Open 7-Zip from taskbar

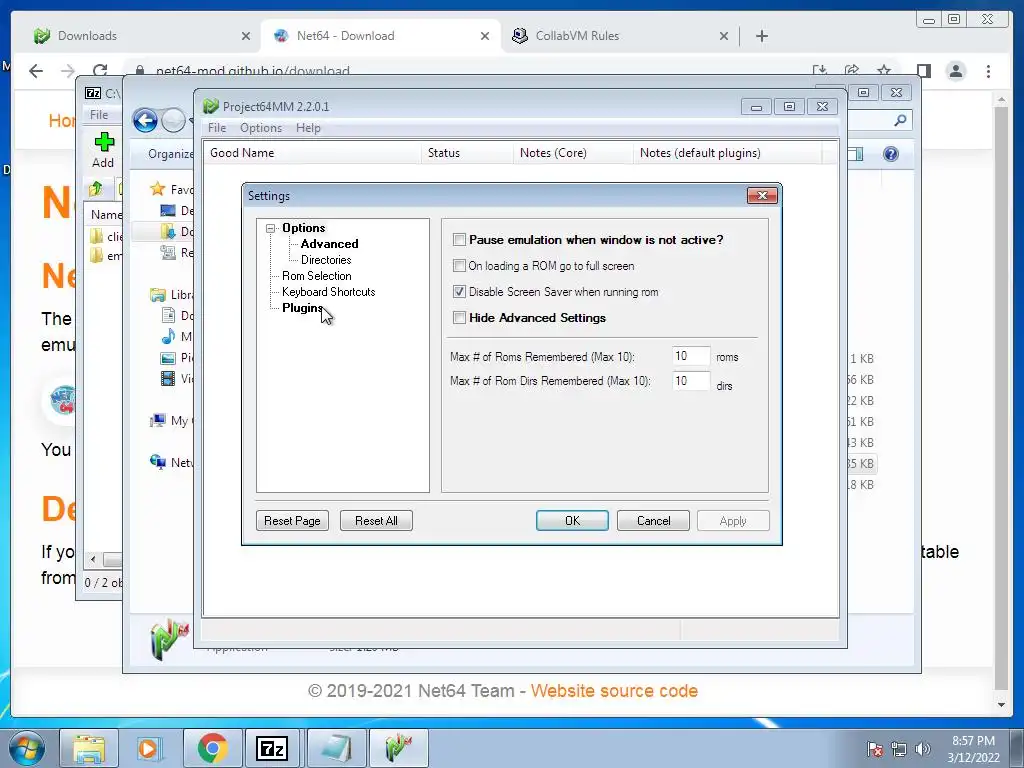point(272,748)
